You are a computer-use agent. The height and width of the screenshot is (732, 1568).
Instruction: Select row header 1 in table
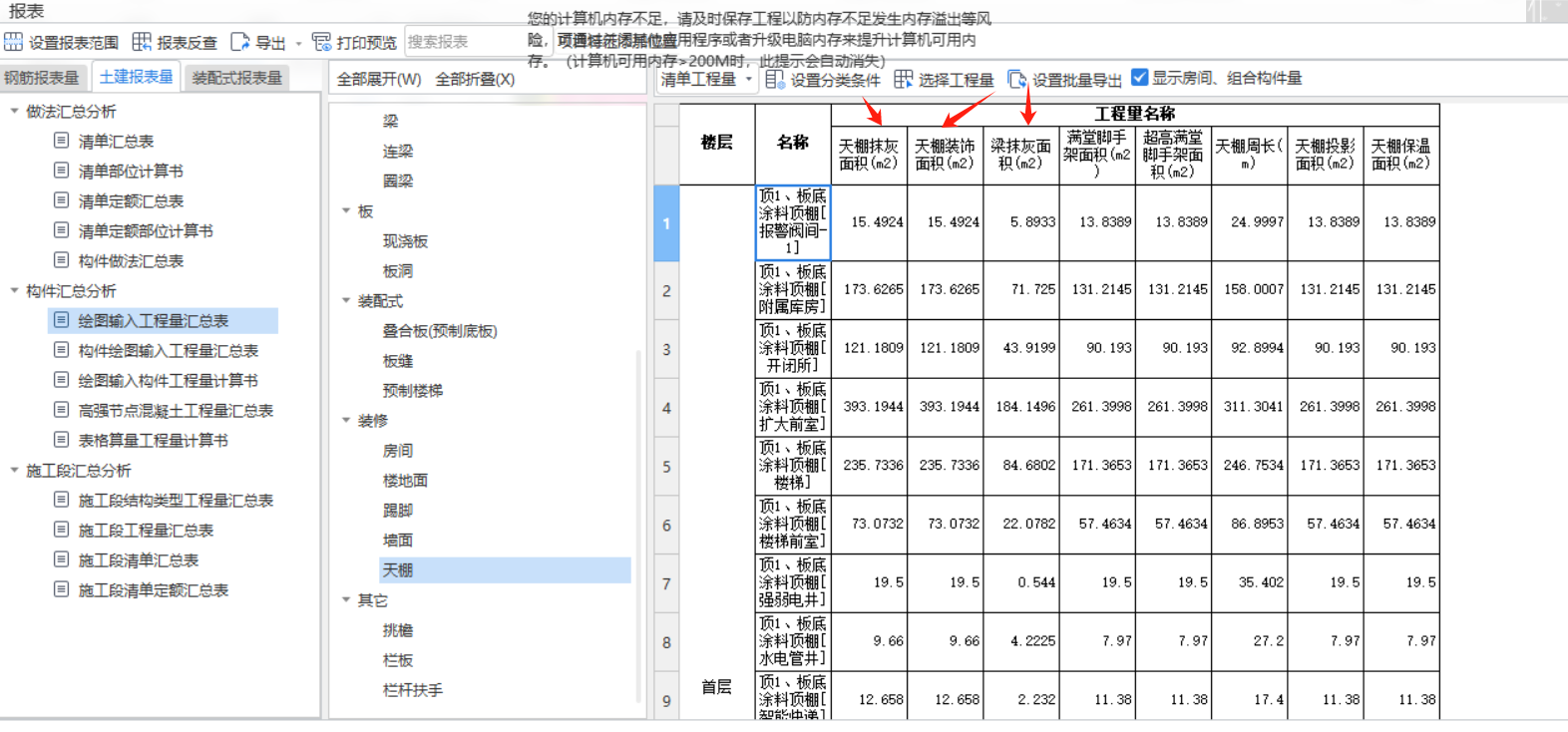(x=666, y=223)
